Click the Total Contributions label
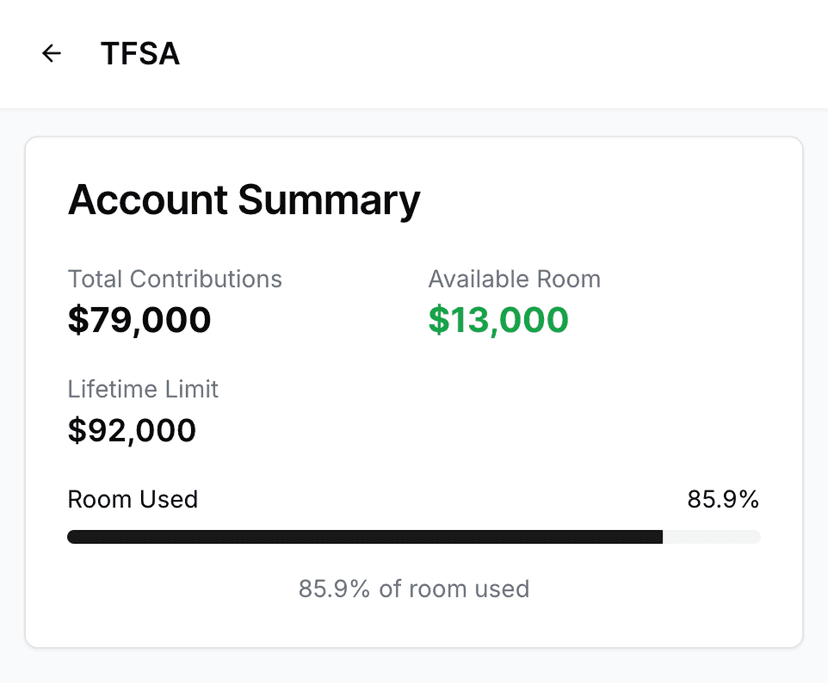Screen dimensions: 828x683 pyautogui.click(x=174, y=279)
